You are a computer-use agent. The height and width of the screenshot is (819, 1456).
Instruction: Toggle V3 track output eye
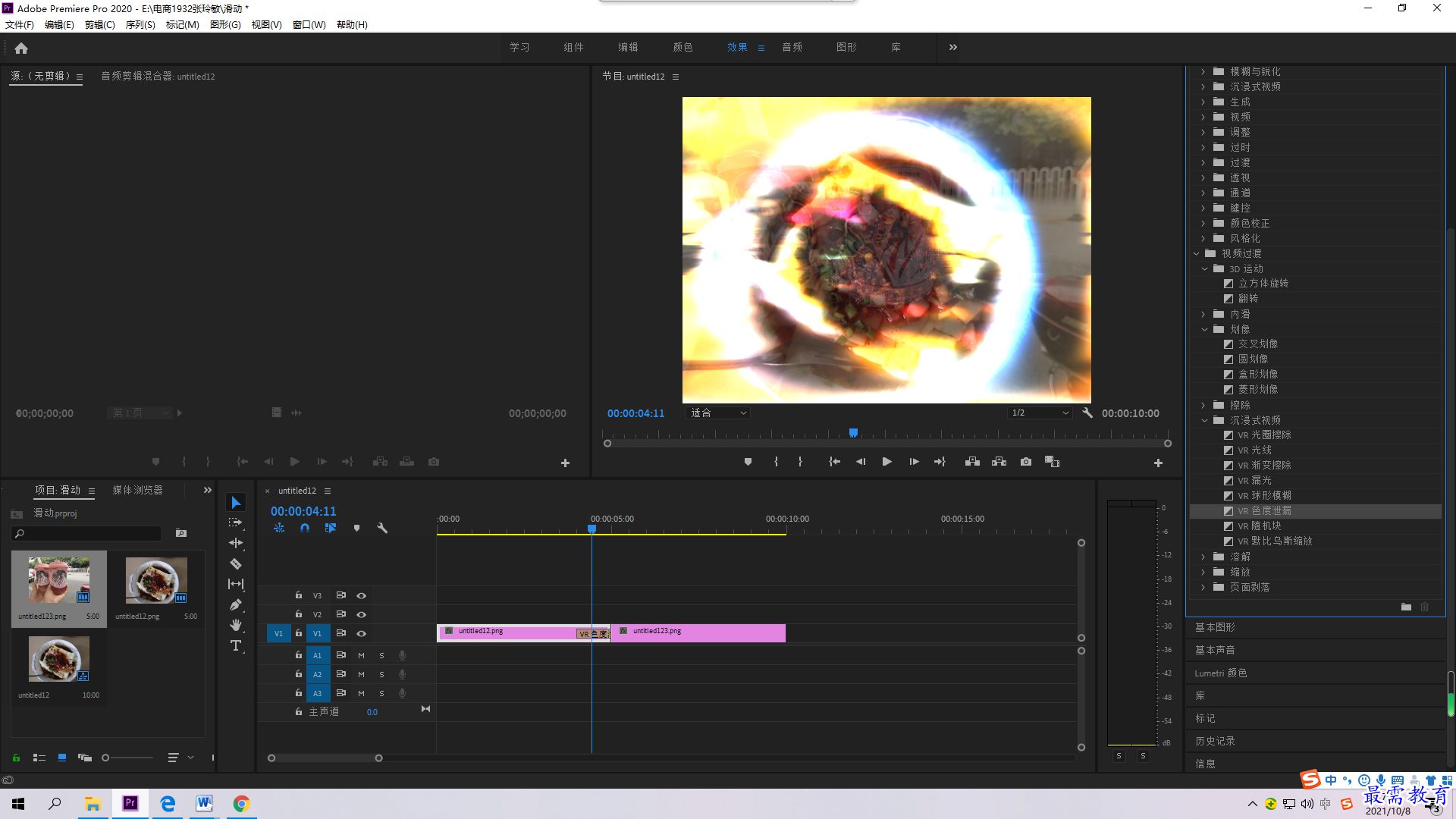(x=362, y=596)
